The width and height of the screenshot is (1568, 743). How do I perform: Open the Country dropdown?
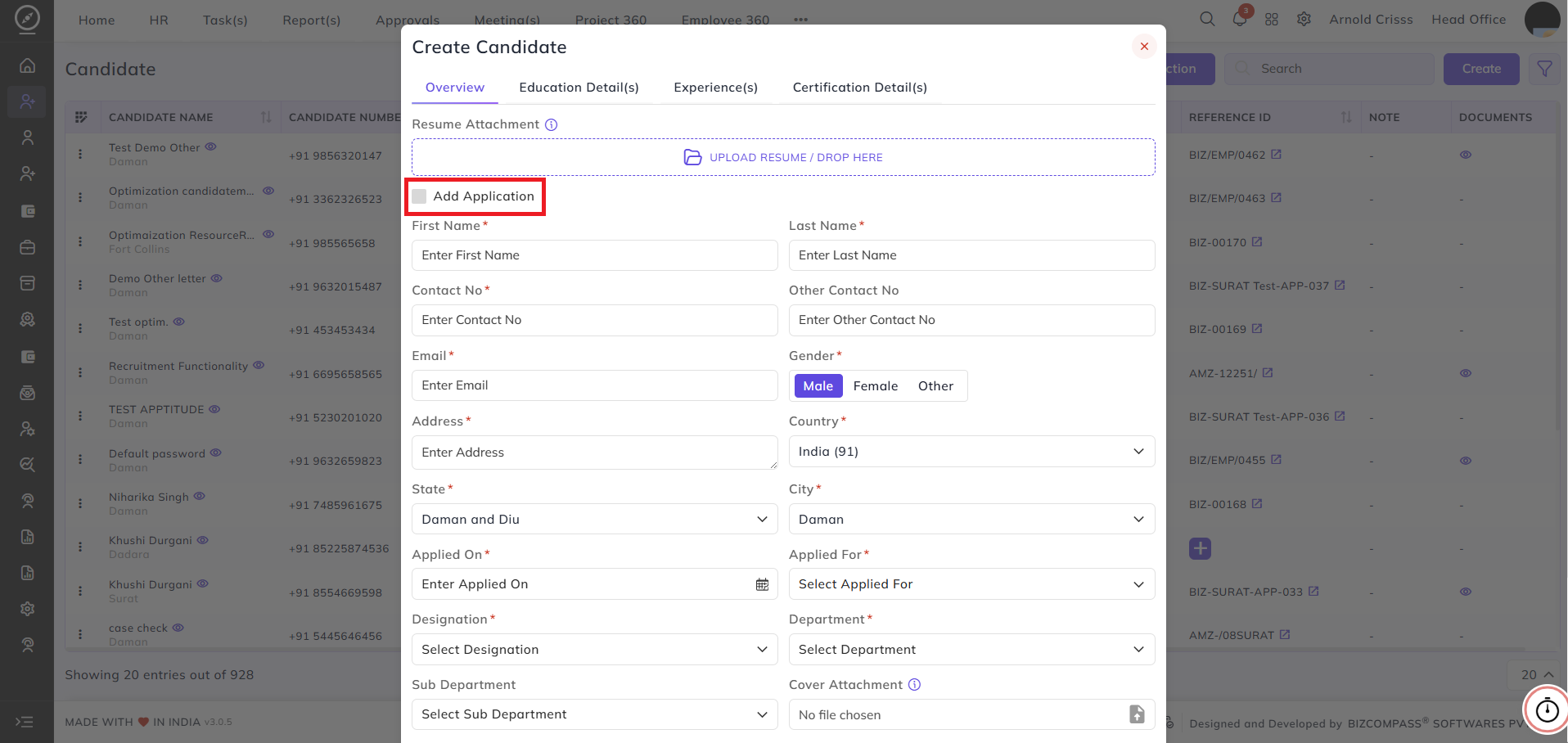pos(971,452)
